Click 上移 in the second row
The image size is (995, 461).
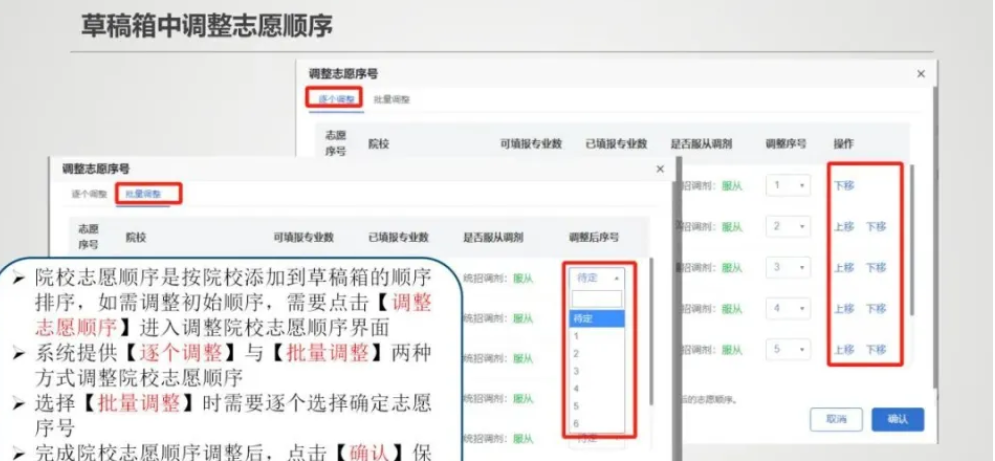pos(844,227)
